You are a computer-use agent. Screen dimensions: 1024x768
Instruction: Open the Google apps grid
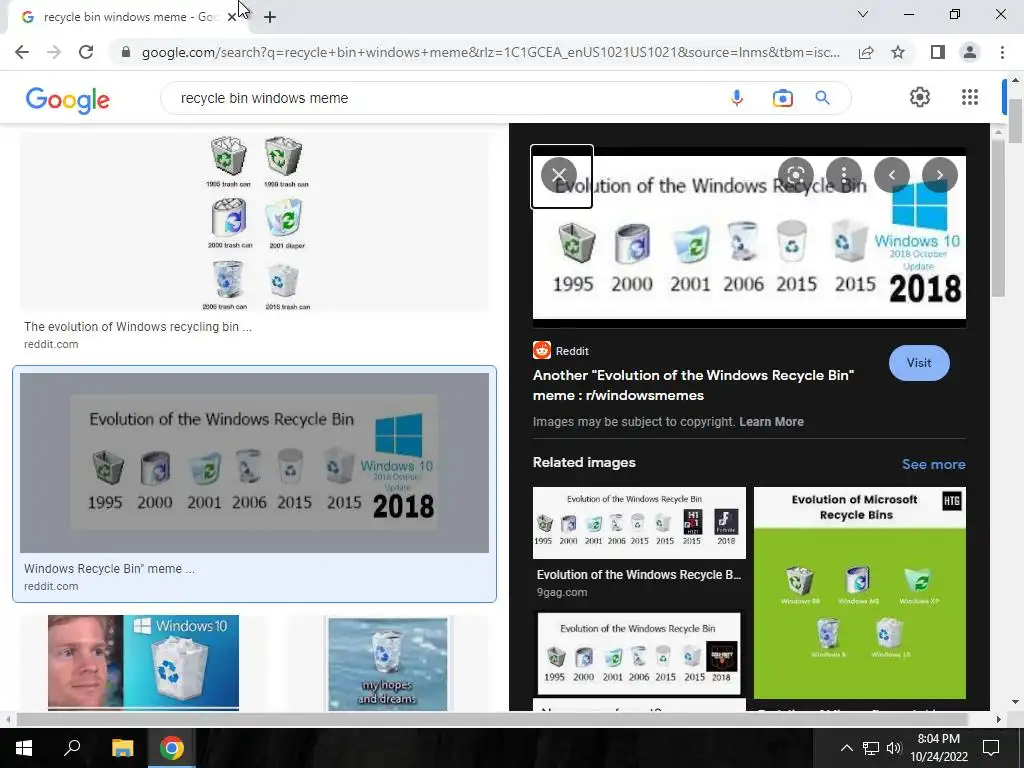[x=970, y=97]
